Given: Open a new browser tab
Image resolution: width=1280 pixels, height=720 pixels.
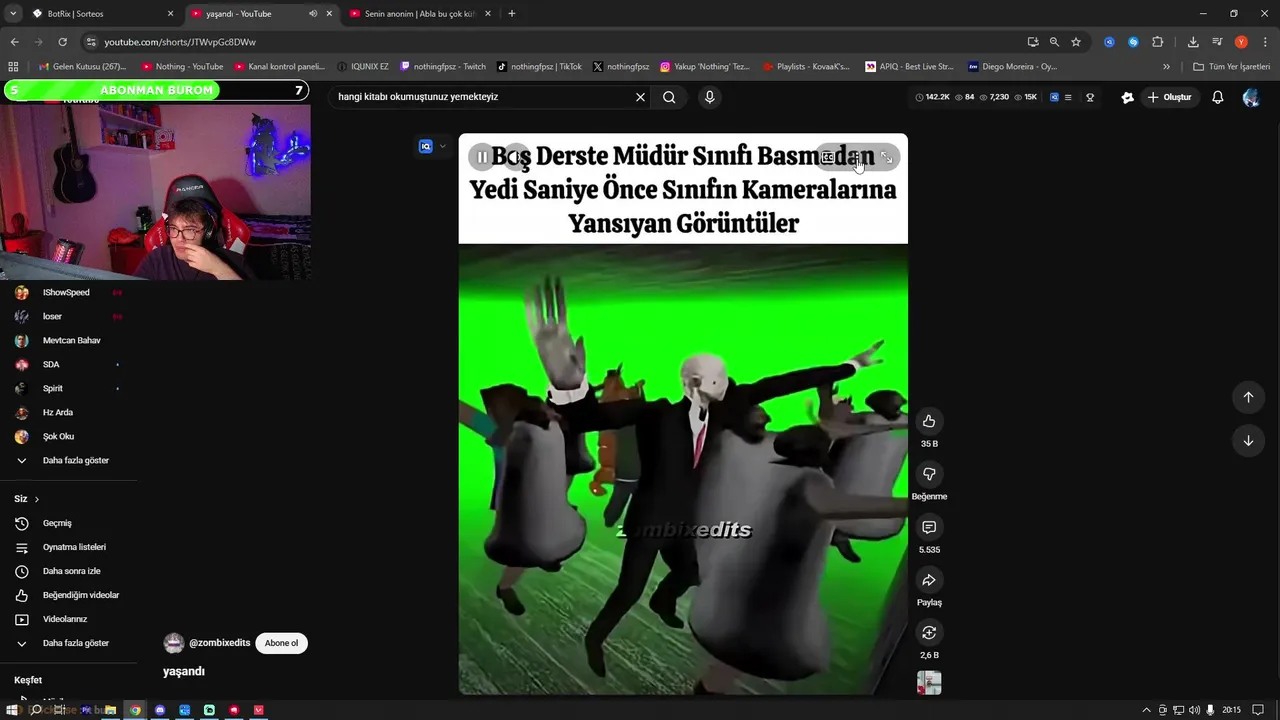Looking at the screenshot, I should (512, 14).
